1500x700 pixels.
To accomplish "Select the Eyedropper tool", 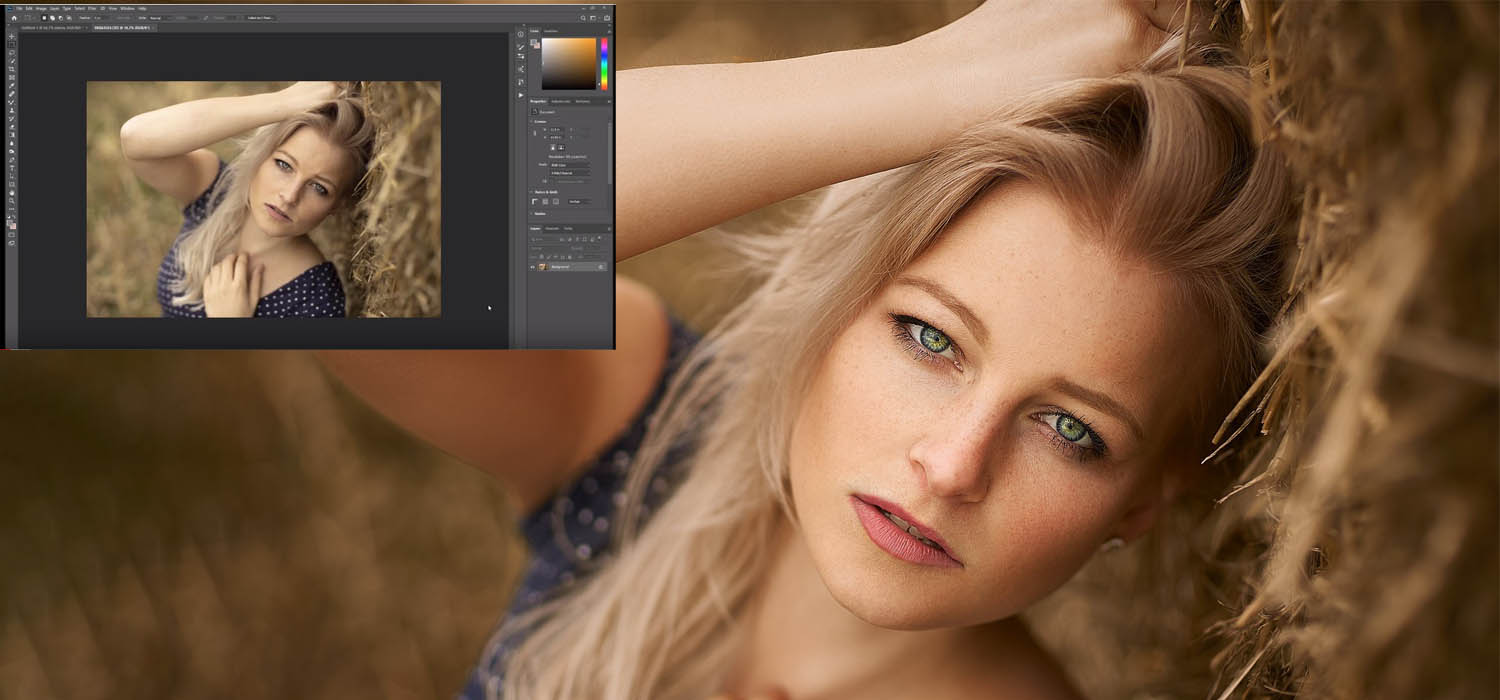I will tap(12, 85).
